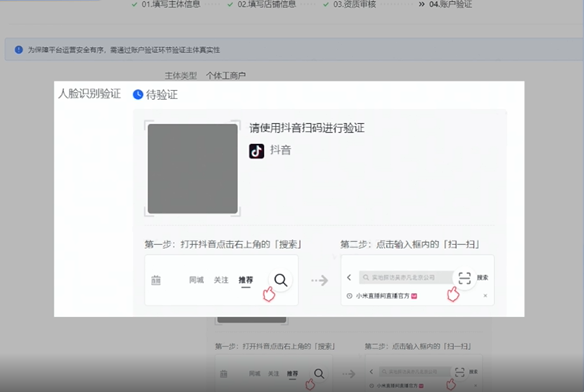Click the overlay's 第二步 instruction text

[410, 244]
